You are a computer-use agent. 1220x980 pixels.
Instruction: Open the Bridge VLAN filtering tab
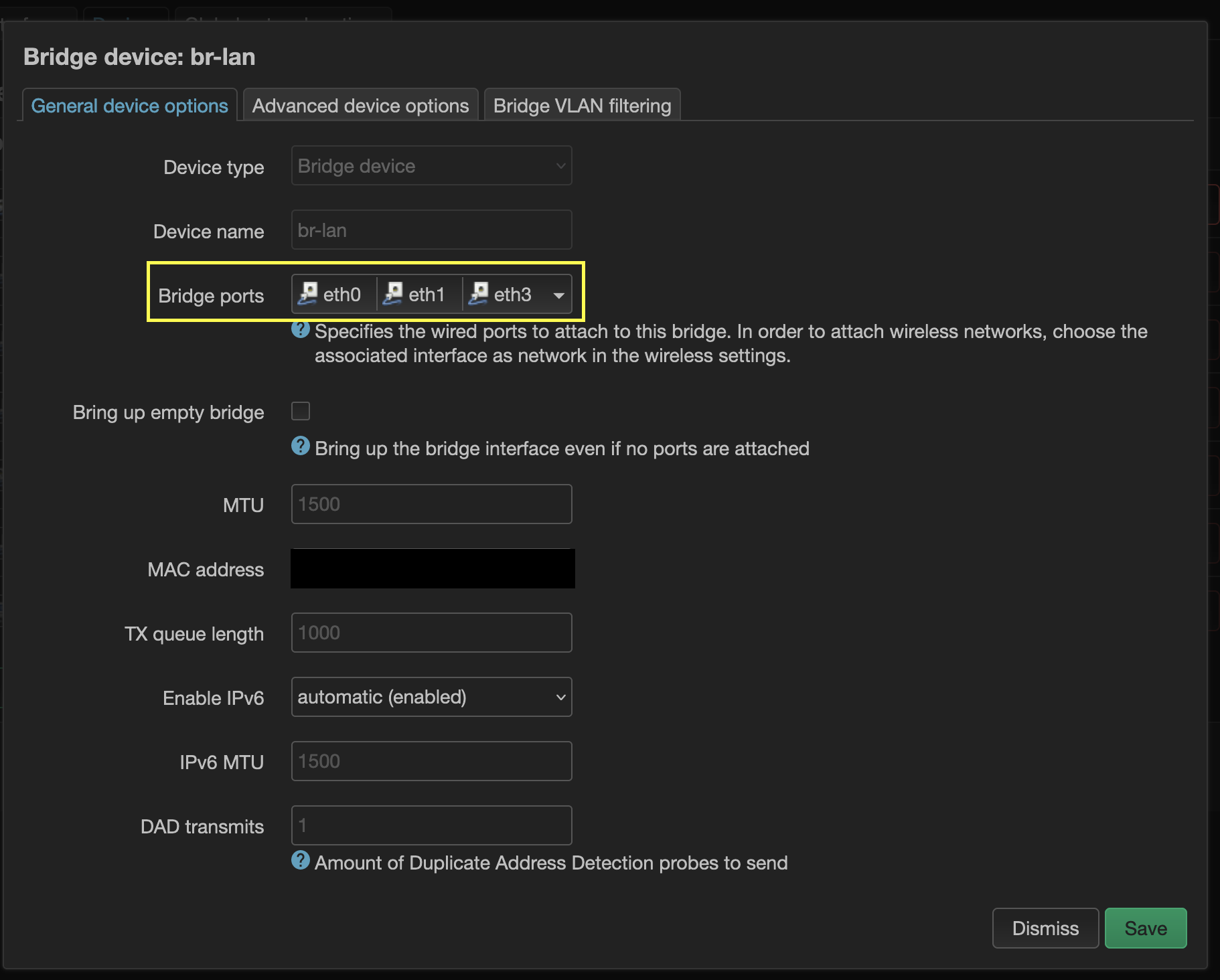(583, 106)
